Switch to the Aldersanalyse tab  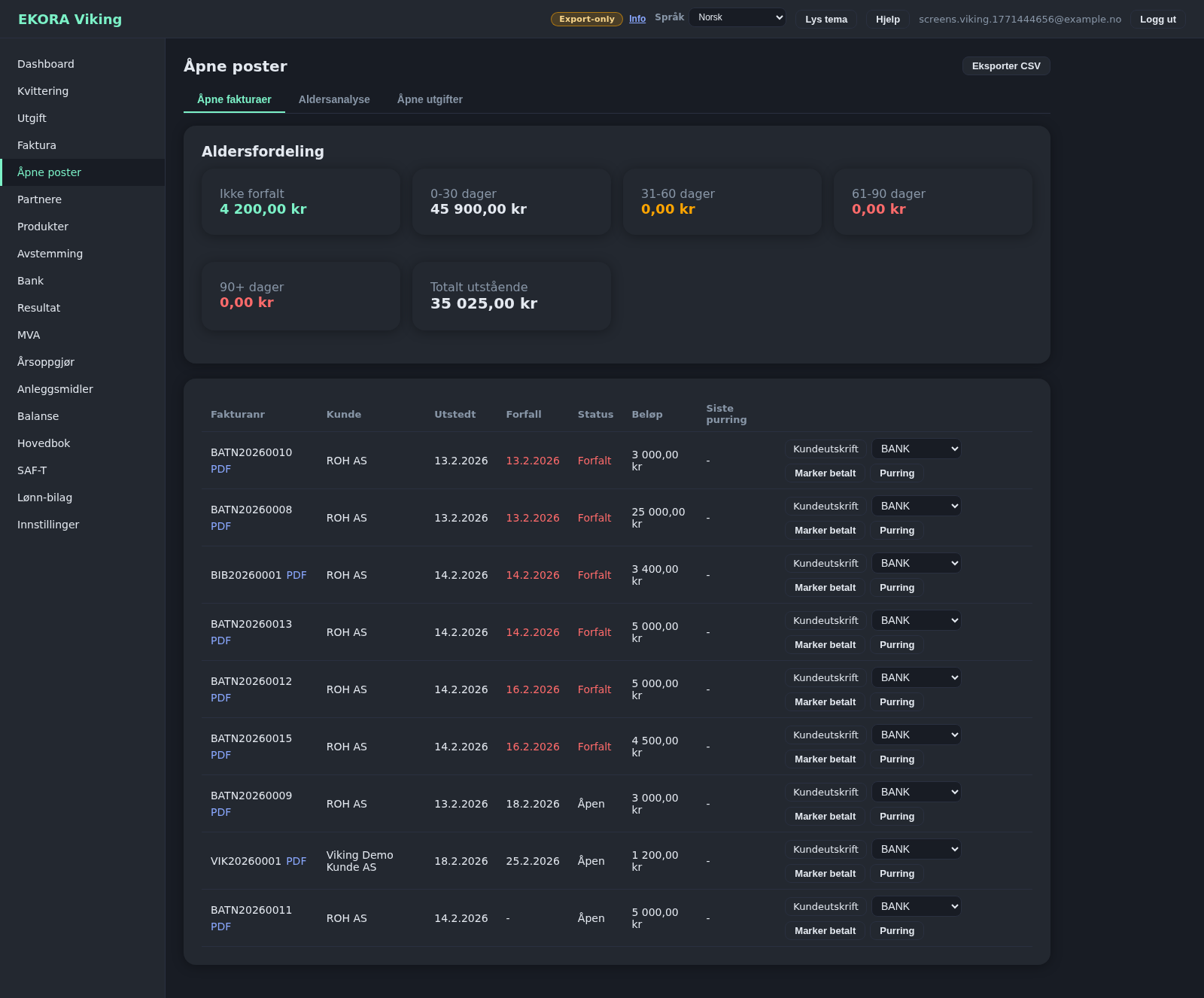334,99
